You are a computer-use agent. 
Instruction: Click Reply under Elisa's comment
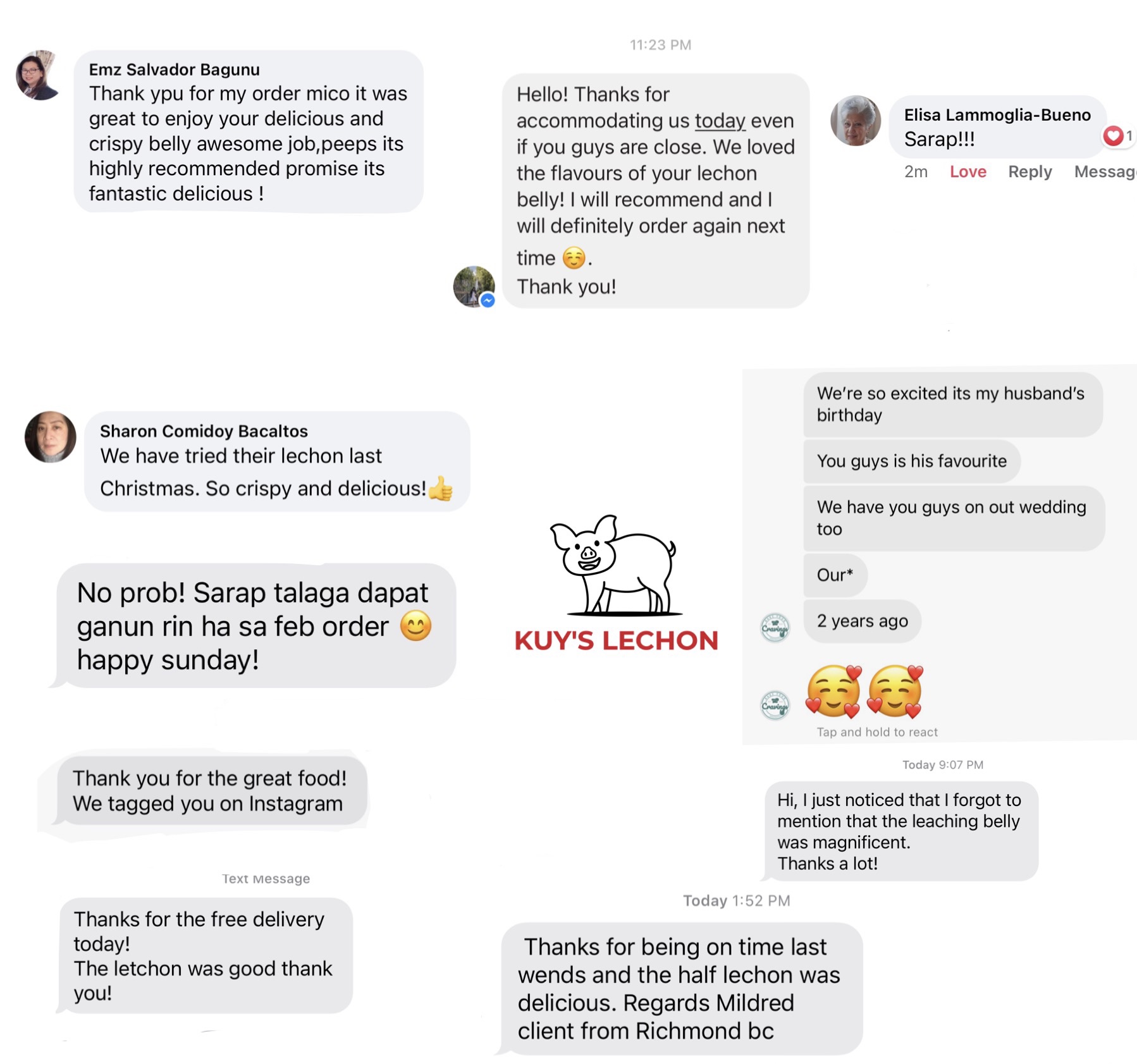pos(1029,171)
